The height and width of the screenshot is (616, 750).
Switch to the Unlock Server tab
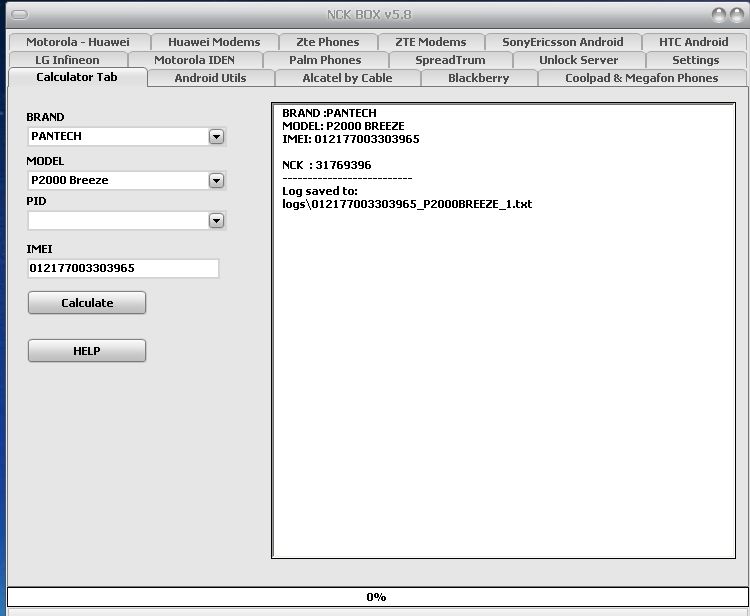(578, 60)
